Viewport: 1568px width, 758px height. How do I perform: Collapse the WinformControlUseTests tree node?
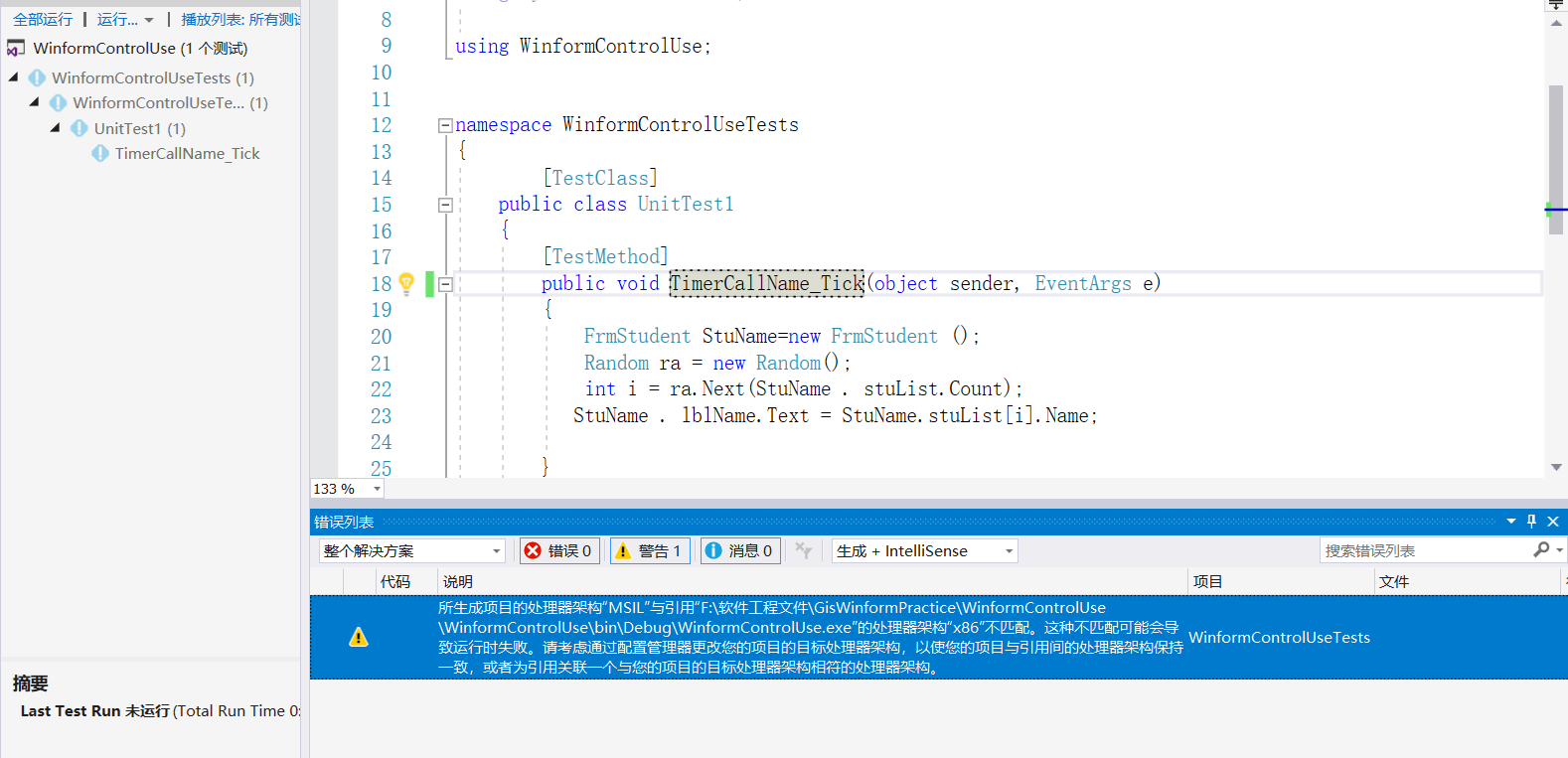click(14, 76)
